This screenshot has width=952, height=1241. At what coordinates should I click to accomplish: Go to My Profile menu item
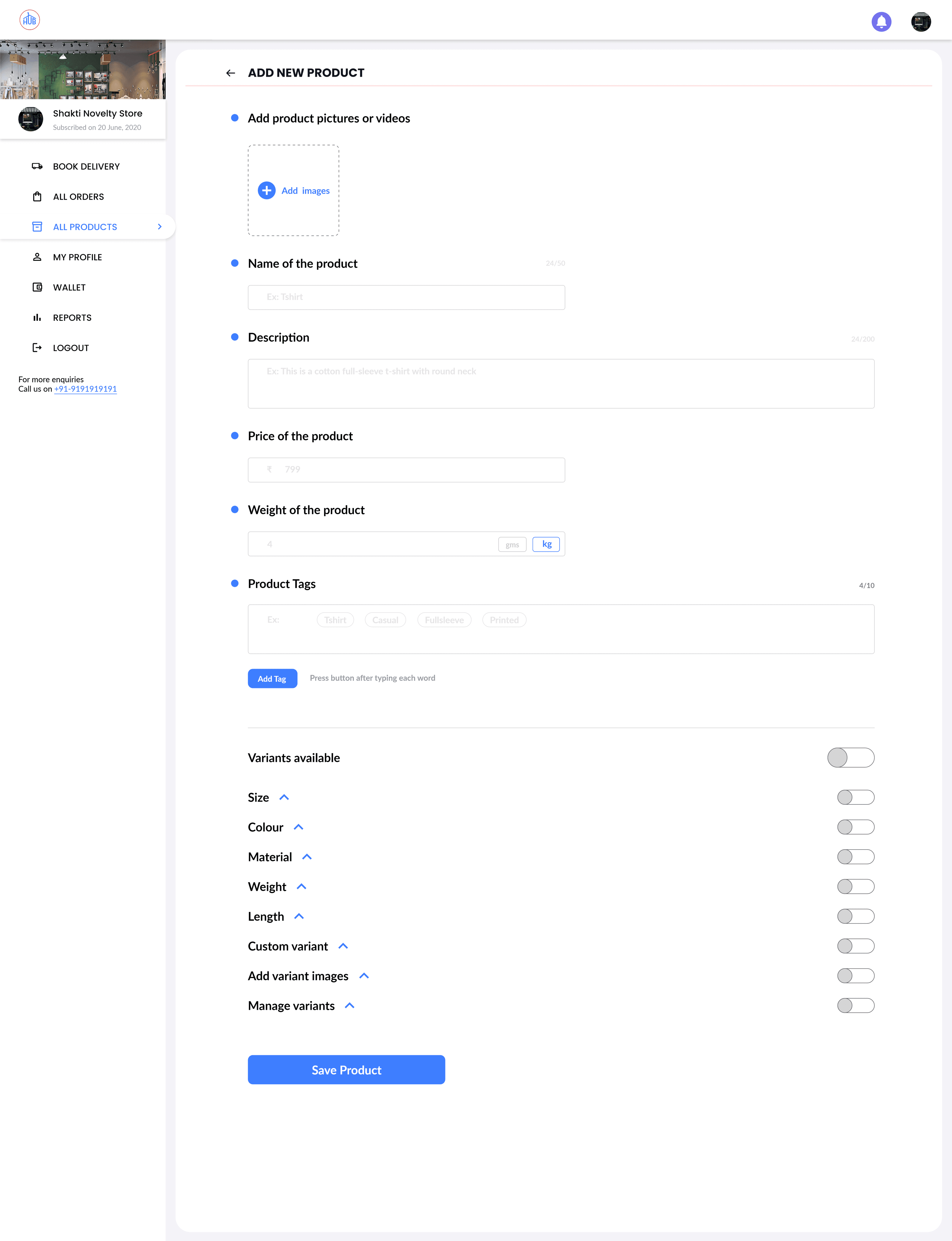pos(78,257)
